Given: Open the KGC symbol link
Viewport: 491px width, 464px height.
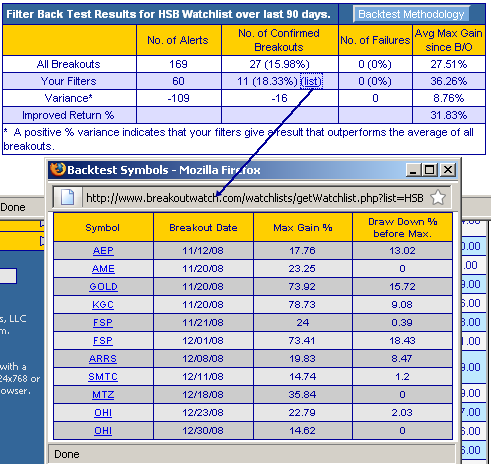Looking at the screenshot, I should coord(103,305).
